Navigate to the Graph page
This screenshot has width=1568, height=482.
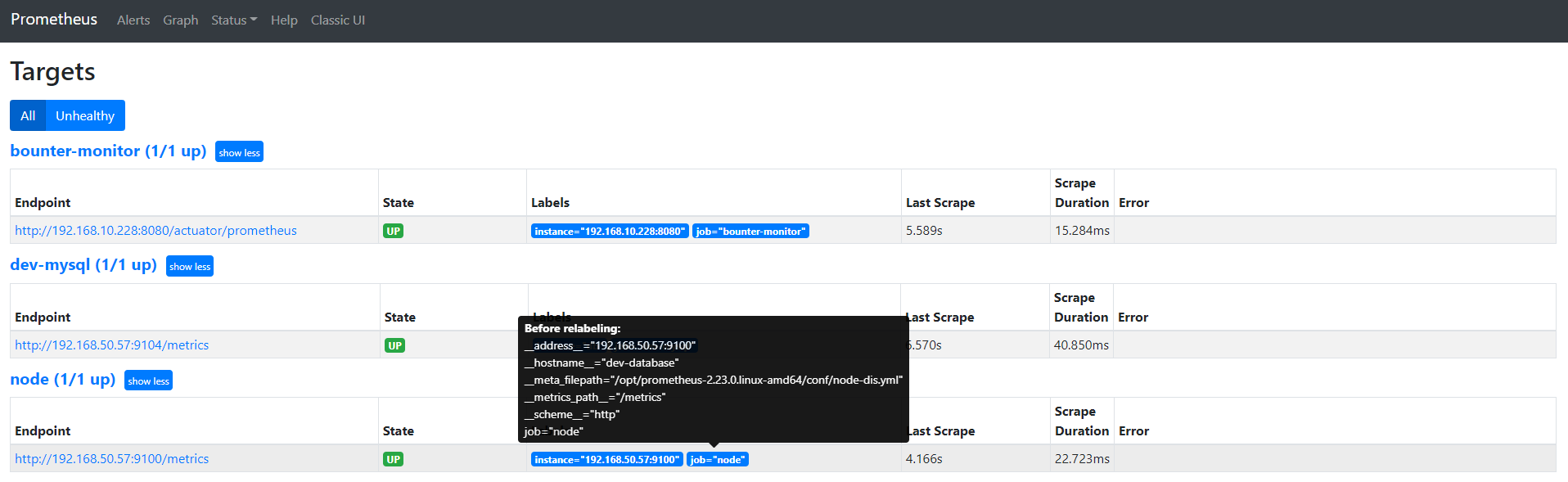pos(180,20)
